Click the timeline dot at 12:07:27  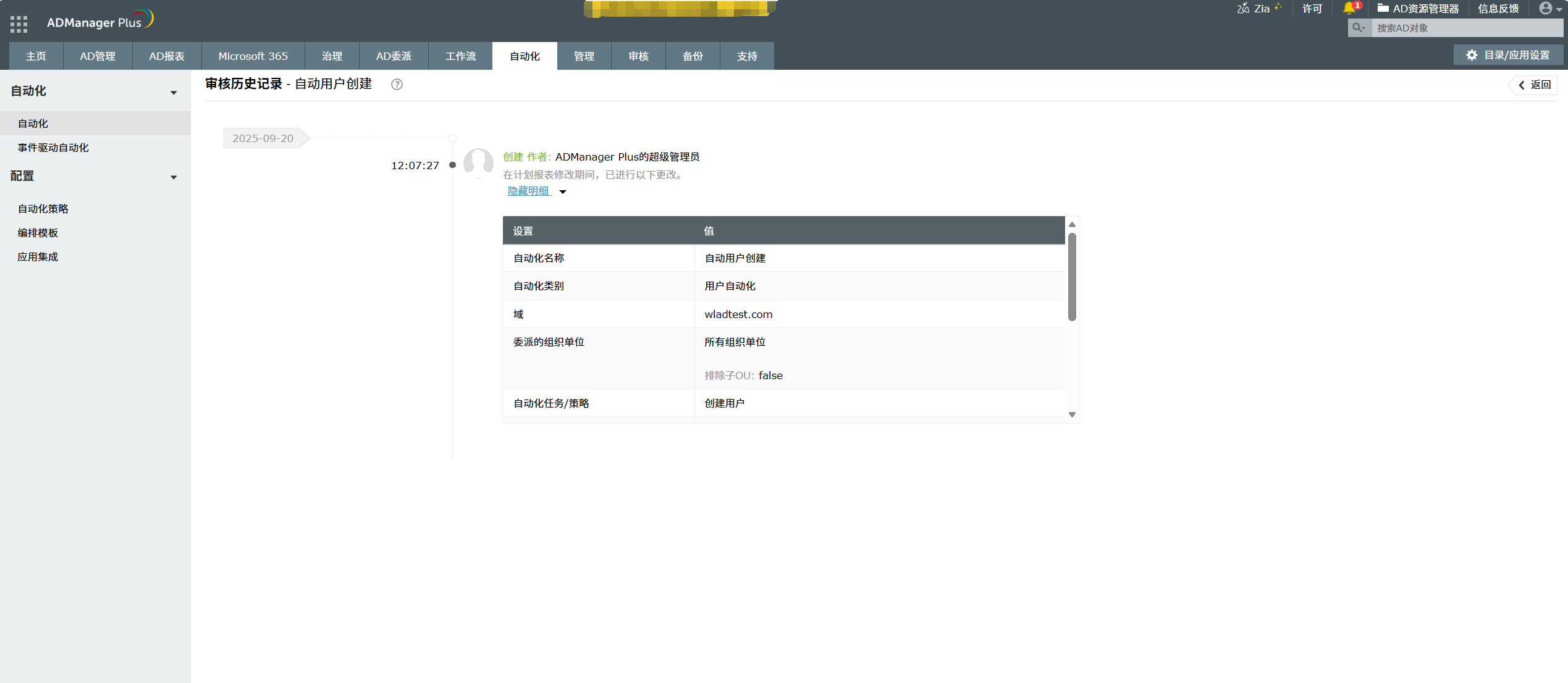point(453,165)
